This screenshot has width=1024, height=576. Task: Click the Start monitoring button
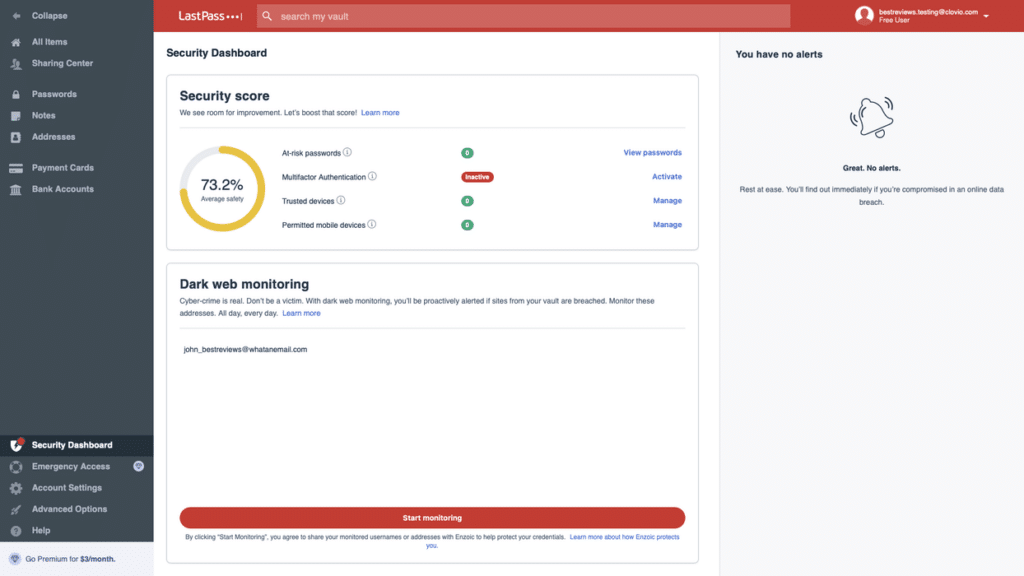[x=432, y=518]
